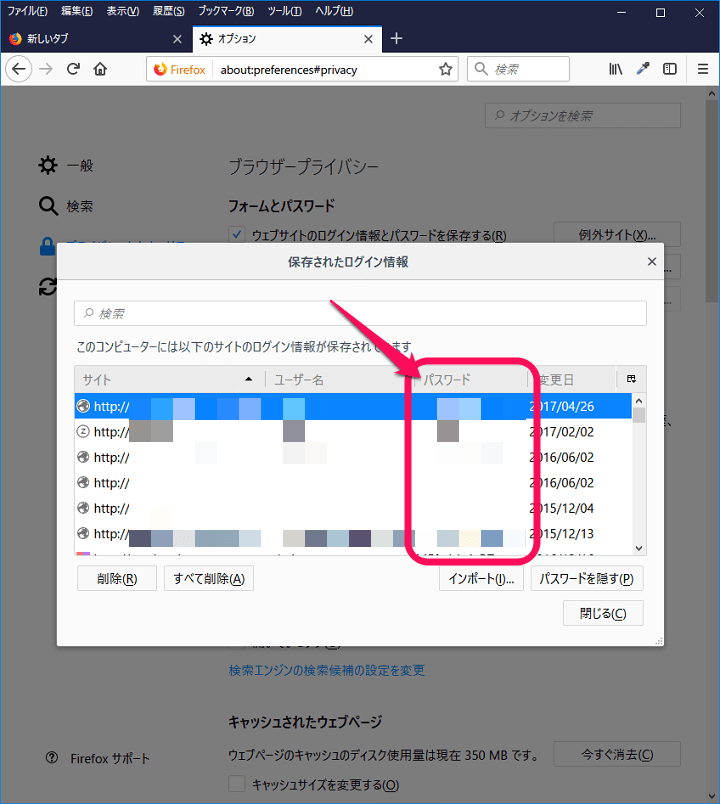Click 例外サイト button

[617, 235]
